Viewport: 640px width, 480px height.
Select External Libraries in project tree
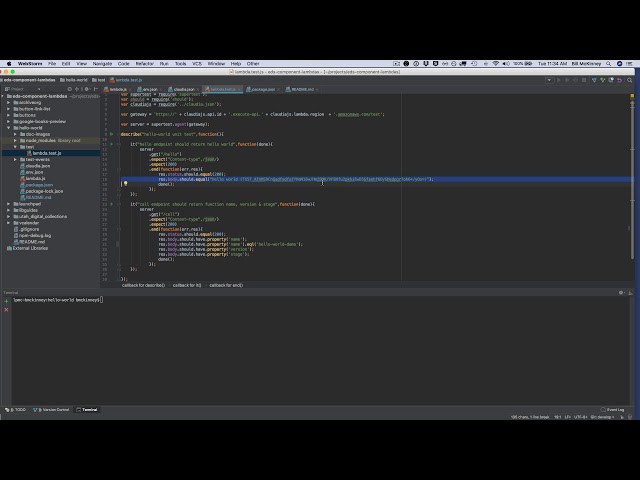pyautogui.click(x=30, y=248)
